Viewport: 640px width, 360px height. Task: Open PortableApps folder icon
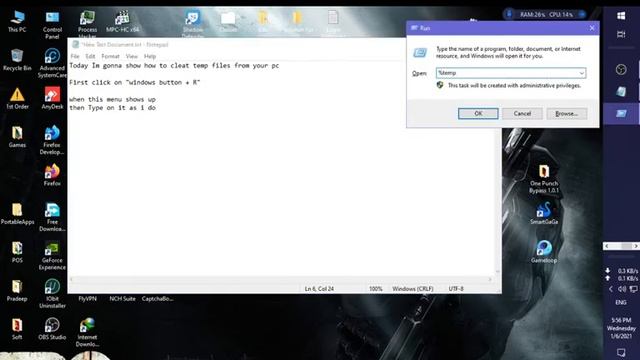[17, 213]
